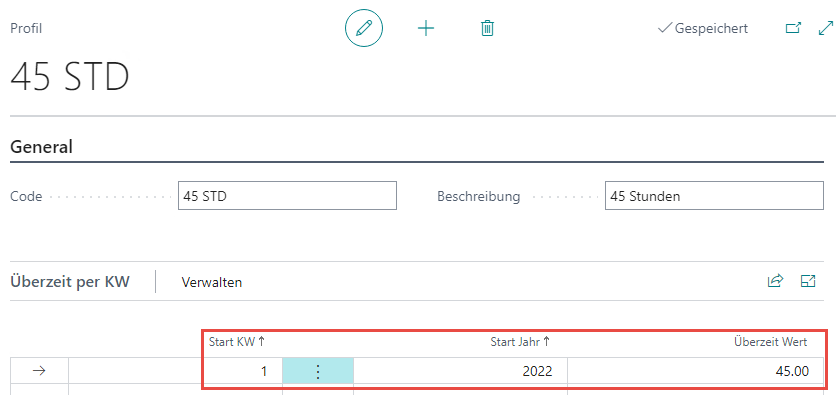The image size is (836, 395).
Task: Select row via arrow indicator
Action: pos(39,371)
